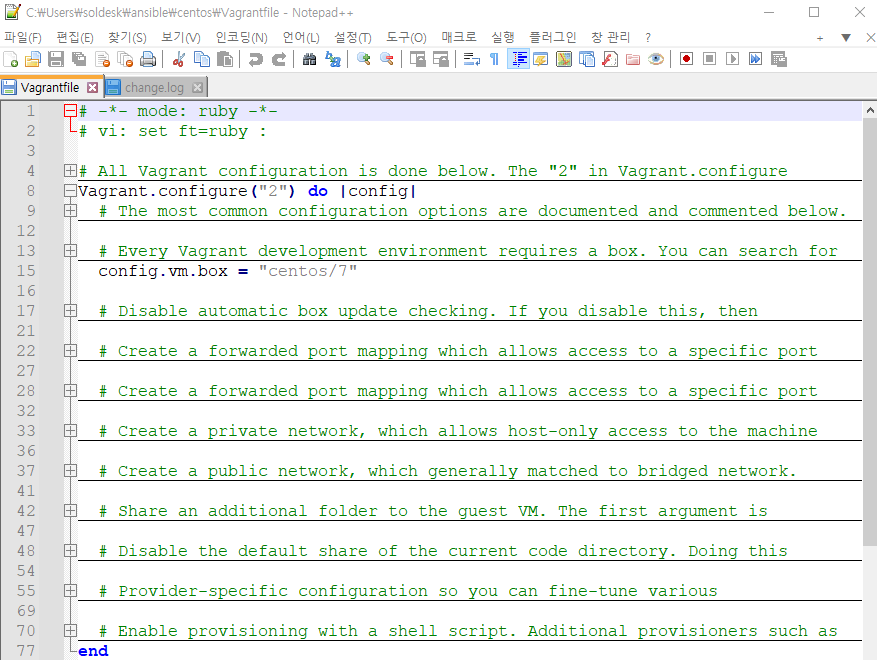Zoom out using the magnifier minus icon

(386, 59)
